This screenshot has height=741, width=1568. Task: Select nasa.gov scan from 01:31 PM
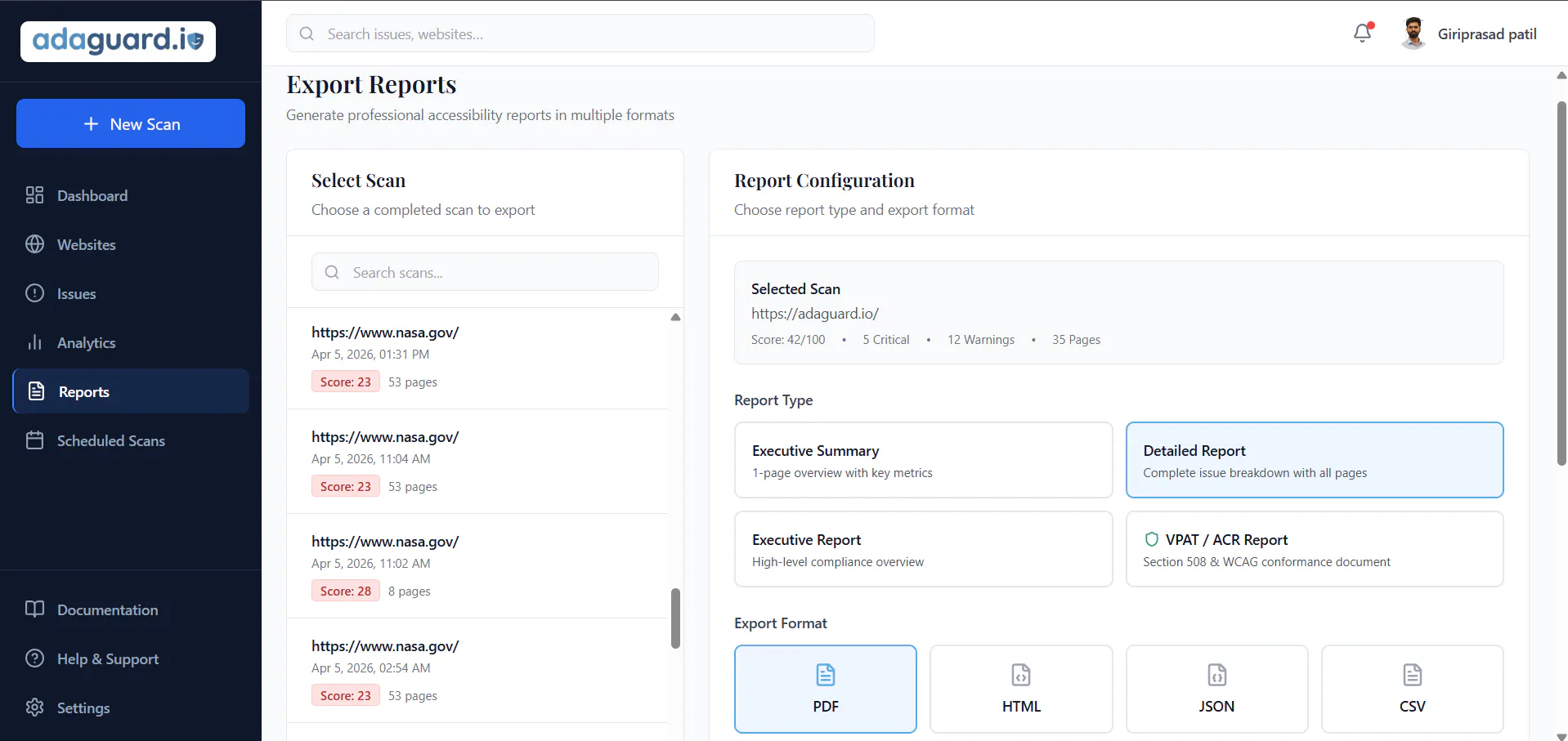click(477, 357)
